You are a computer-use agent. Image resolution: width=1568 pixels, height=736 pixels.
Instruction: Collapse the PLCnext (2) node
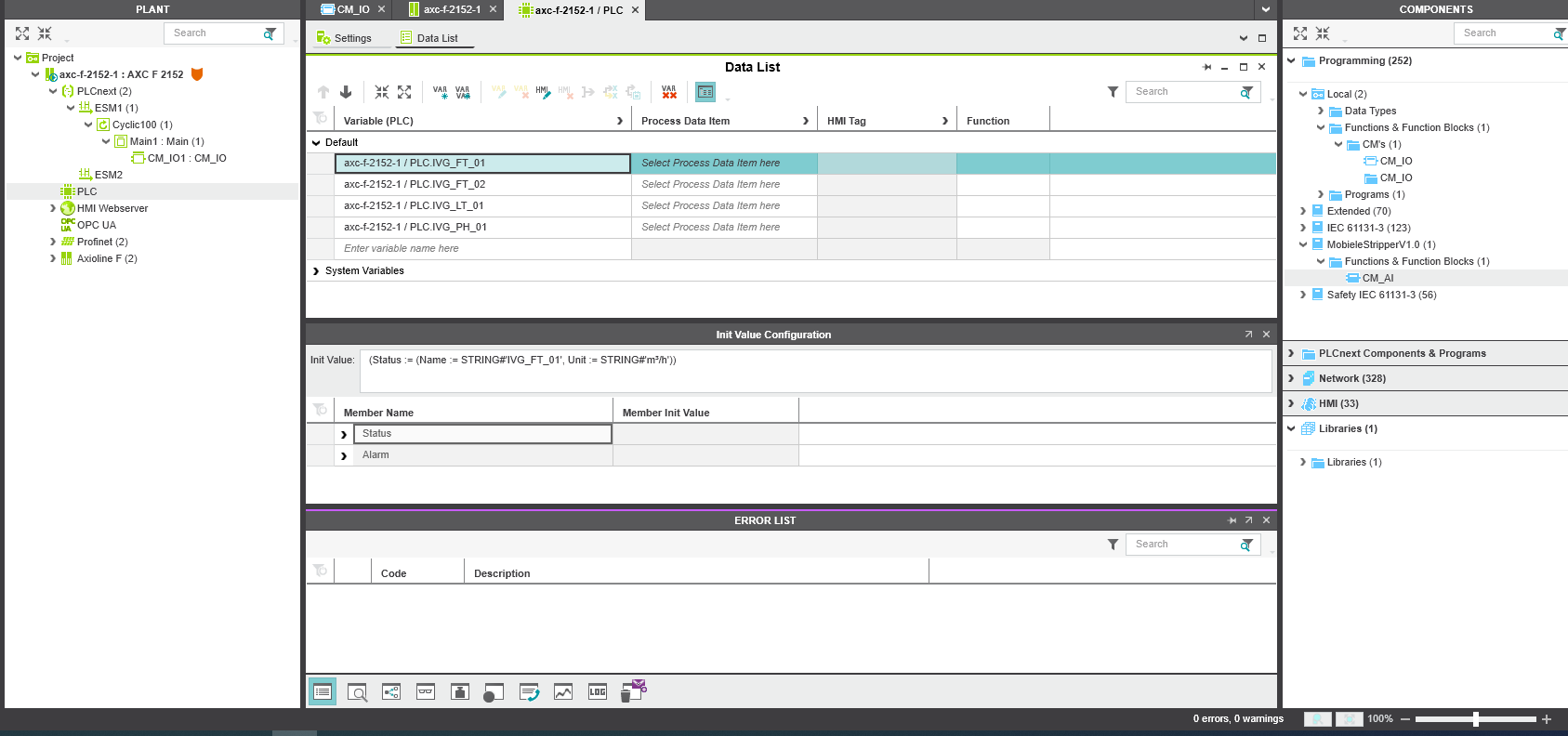pyautogui.click(x=53, y=91)
